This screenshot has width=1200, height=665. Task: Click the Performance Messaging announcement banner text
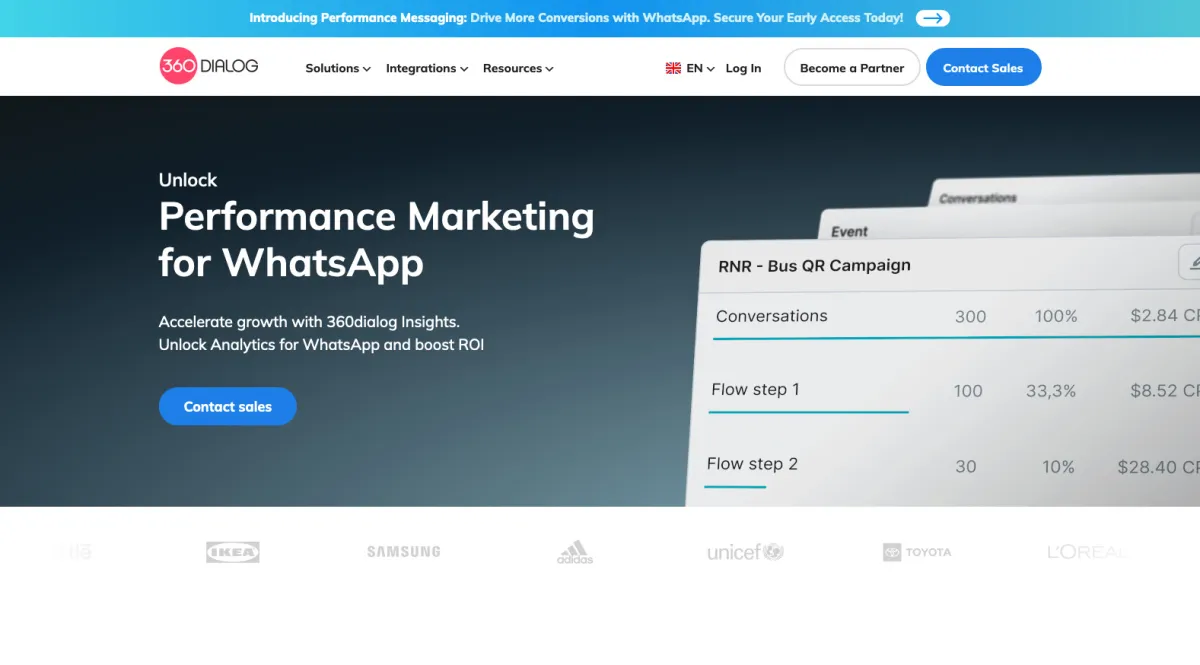coord(576,18)
